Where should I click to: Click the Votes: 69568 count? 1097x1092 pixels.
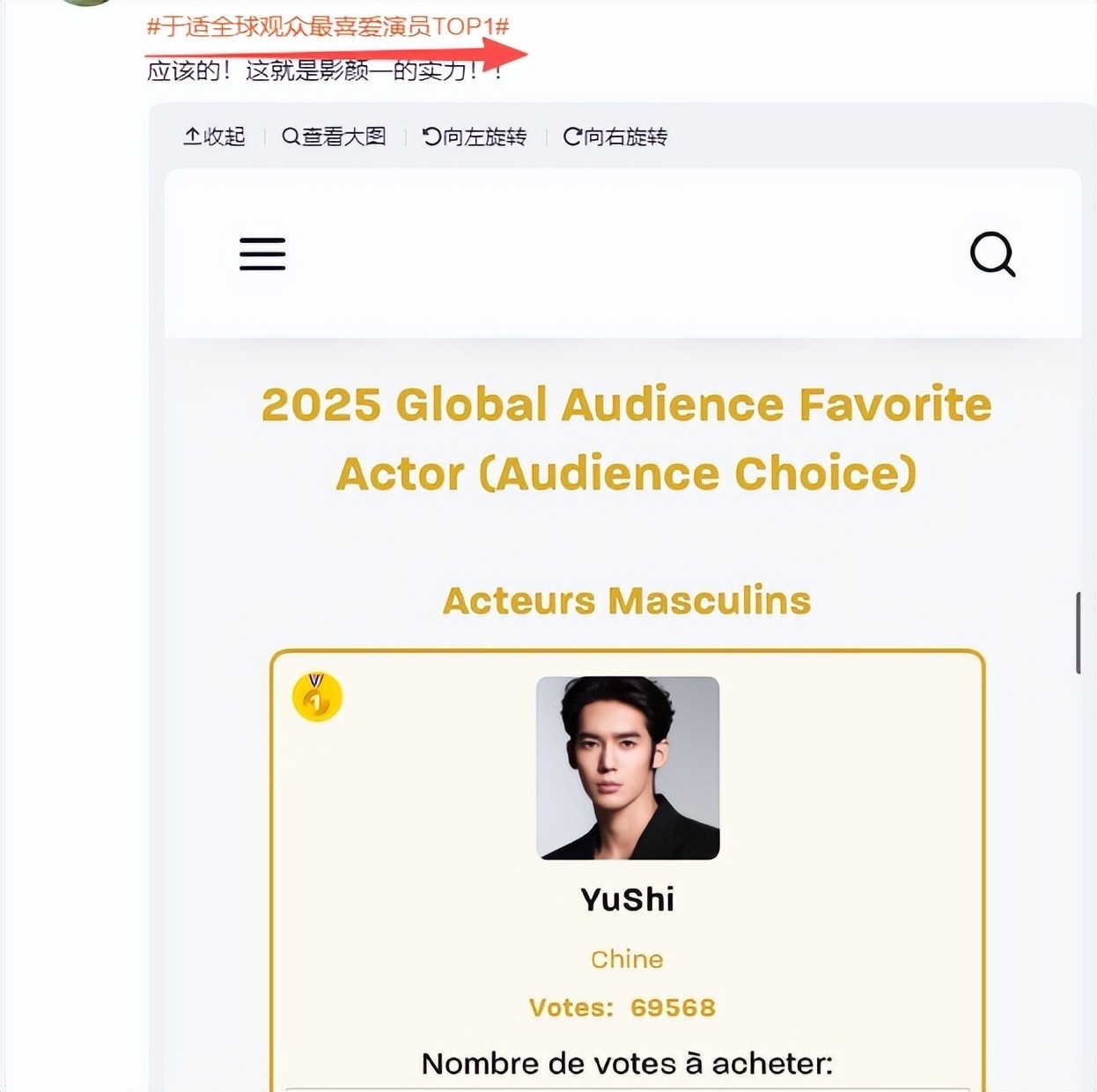pos(622,1007)
